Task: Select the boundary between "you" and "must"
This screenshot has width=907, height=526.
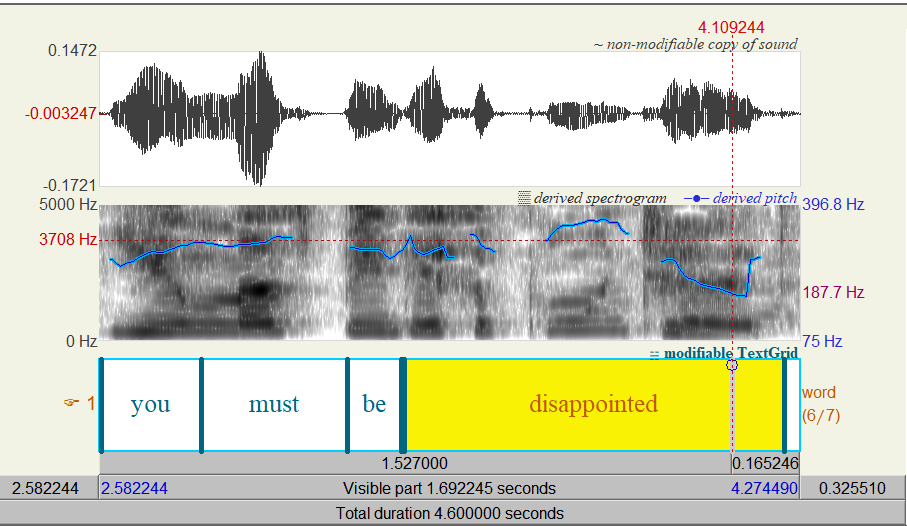Action: pos(201,404)
